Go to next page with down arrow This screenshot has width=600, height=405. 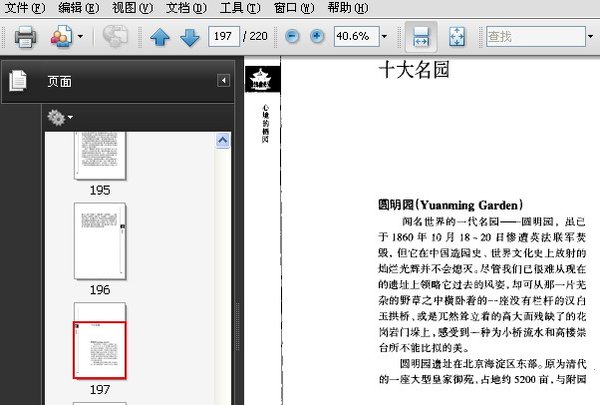[190, 37]
